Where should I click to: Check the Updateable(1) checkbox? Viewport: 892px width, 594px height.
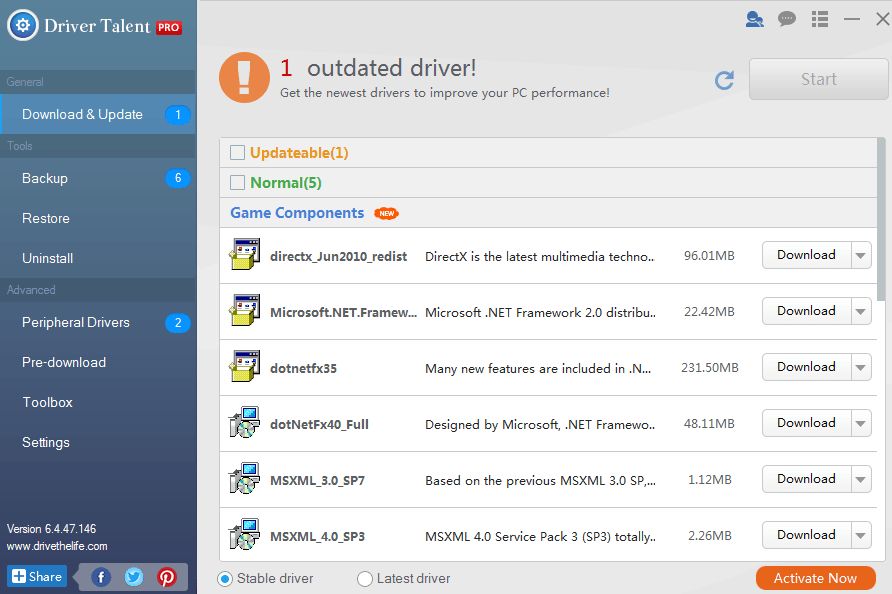(237, 152)
